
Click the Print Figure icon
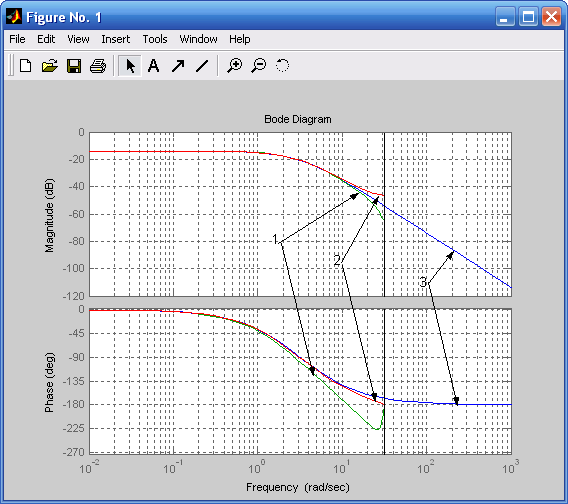pos(98,66)
